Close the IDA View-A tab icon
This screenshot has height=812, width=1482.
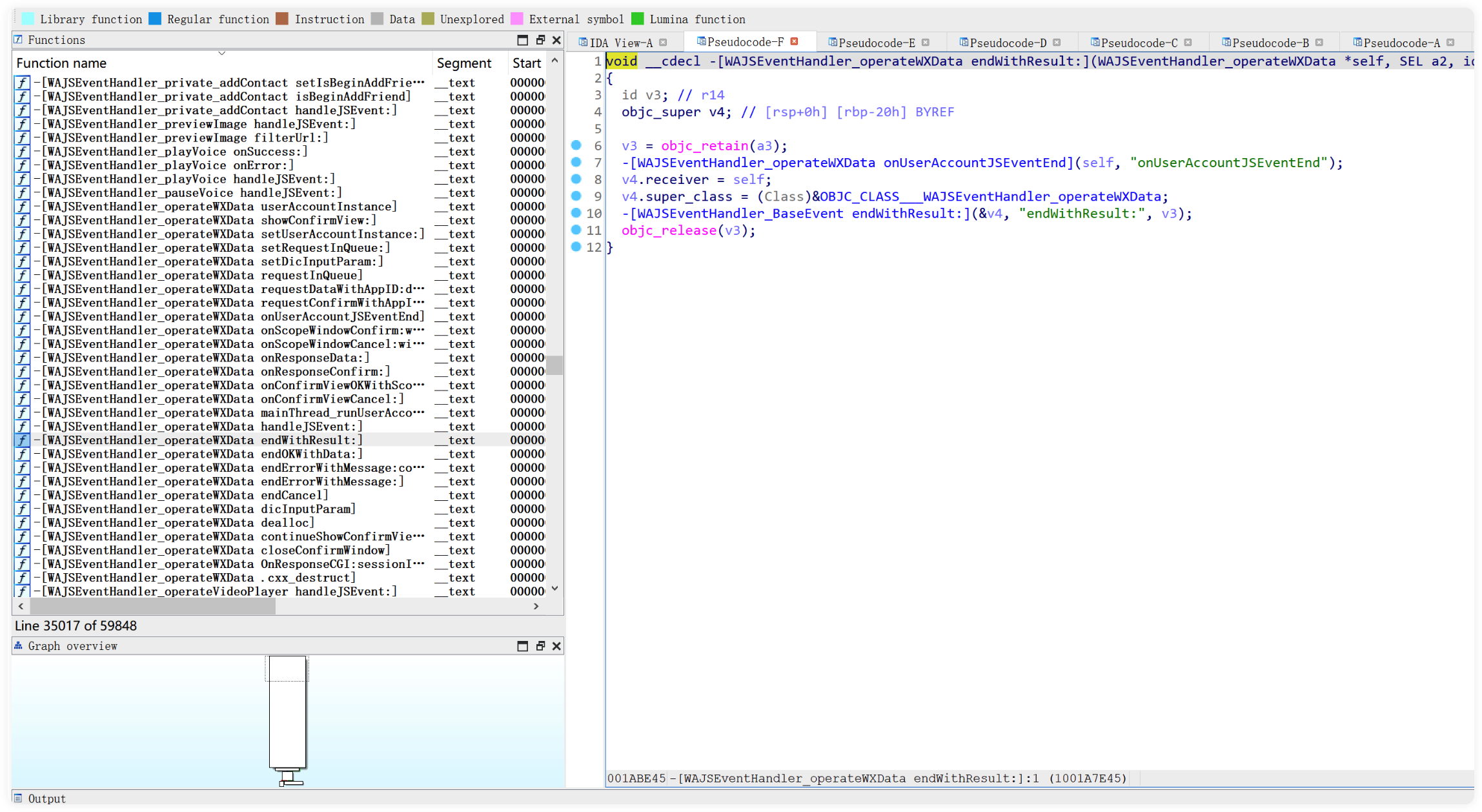tap(663, 43)
